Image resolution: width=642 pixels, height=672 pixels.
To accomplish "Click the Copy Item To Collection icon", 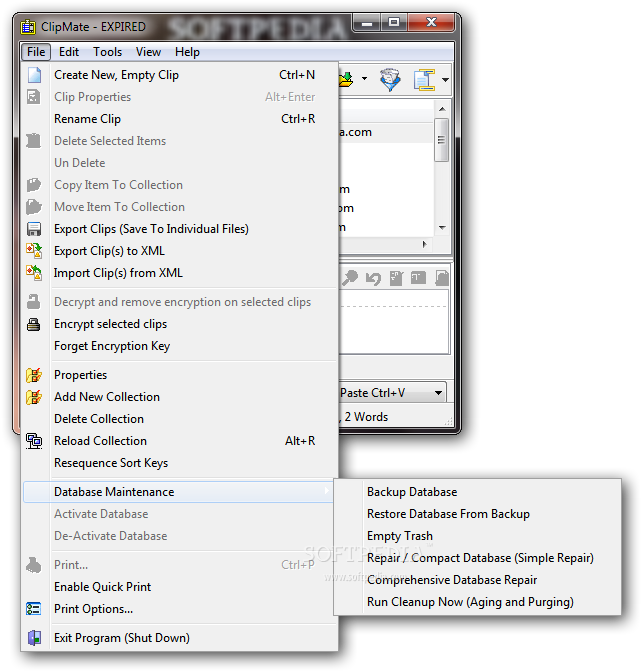I will (x=34, y=185).
